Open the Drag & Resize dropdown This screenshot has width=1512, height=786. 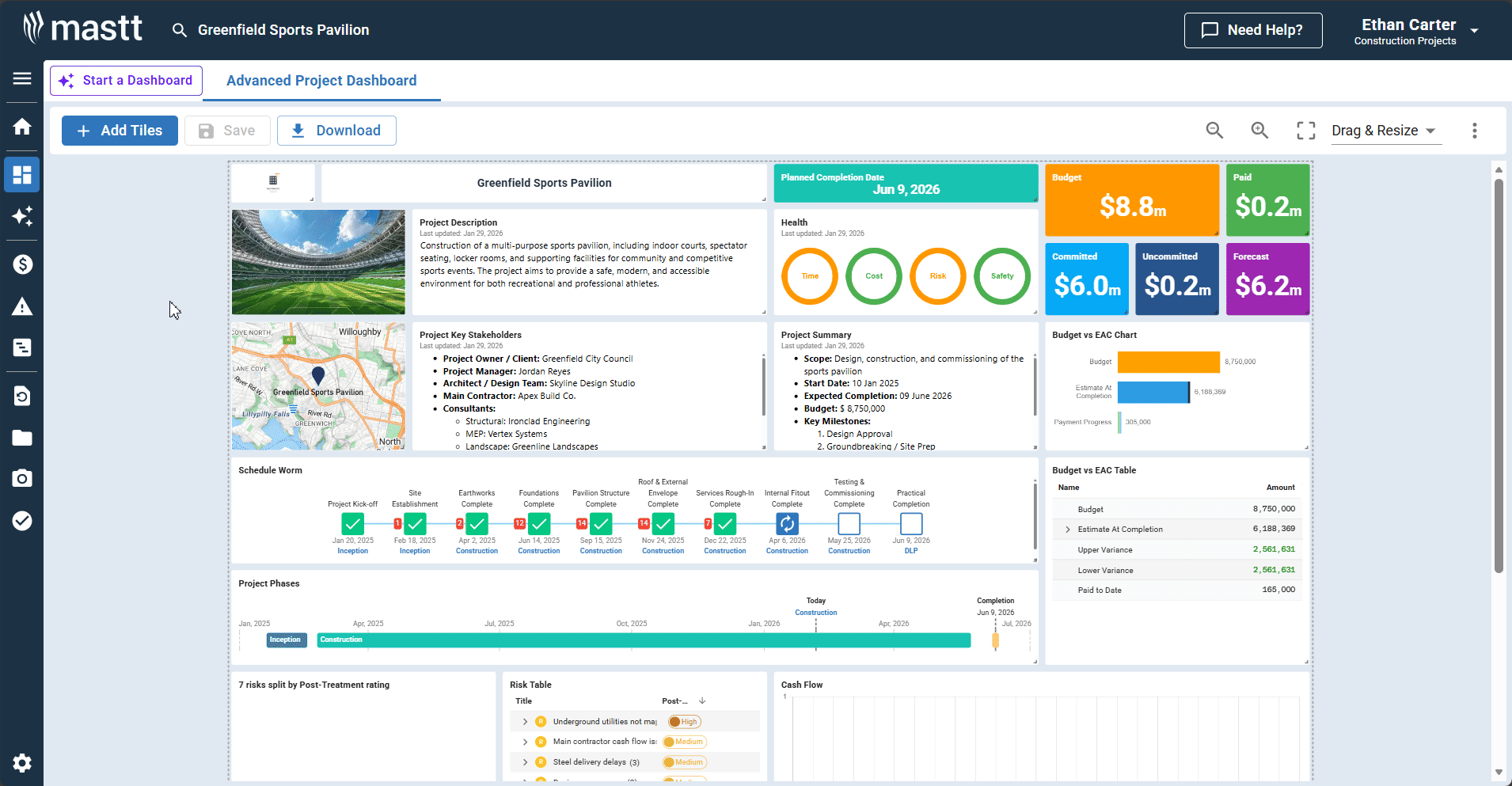point(1384,131)
